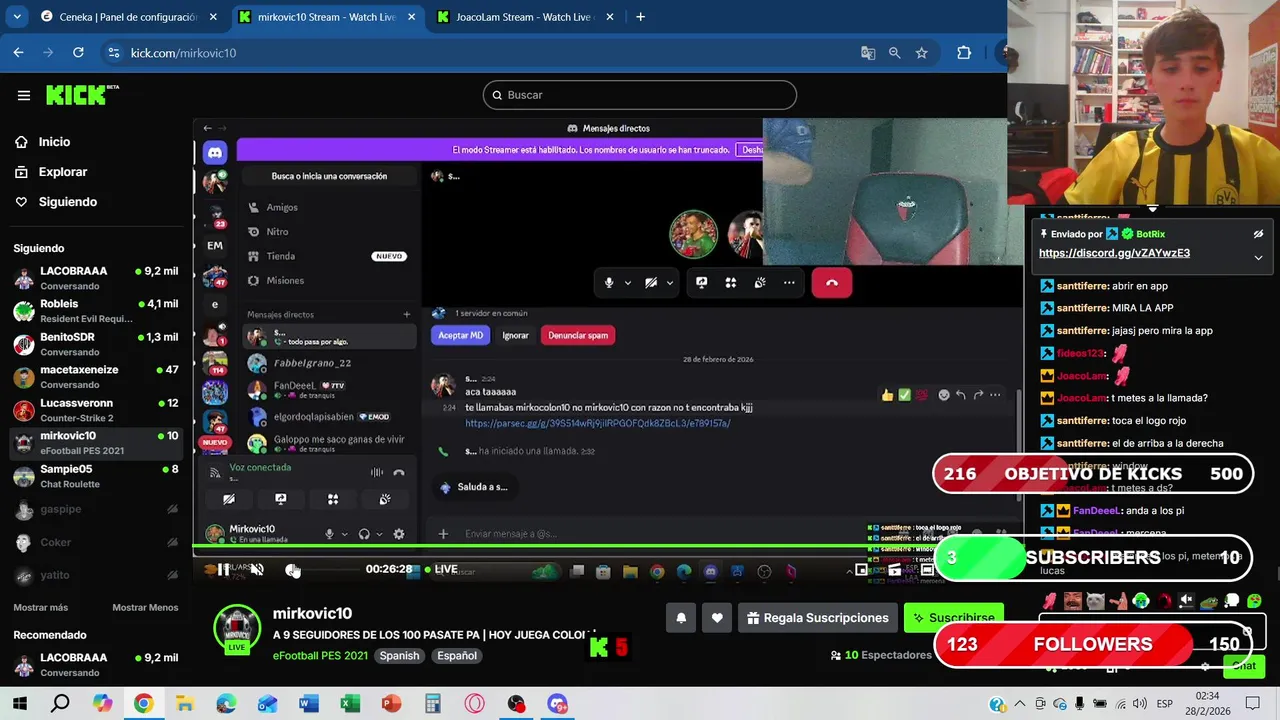The width and height of the screenshot is (1280, 720).
Task: Open headphone device arrow beside Mirkovic10
Action: click(379, 534)
